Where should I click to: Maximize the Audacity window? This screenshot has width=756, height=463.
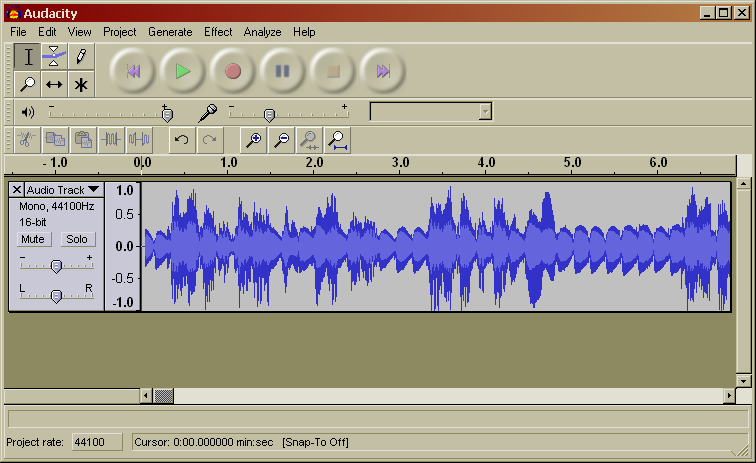coord(724,13)
